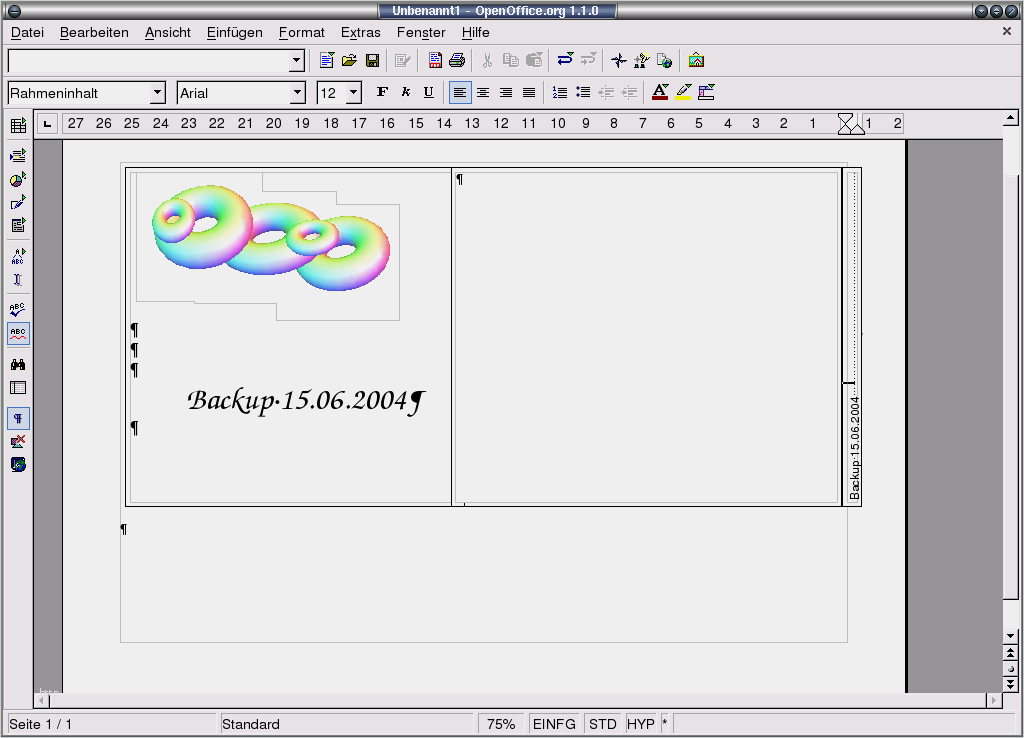
Task: Click the Print document icon
Action: tap(457, 61)
